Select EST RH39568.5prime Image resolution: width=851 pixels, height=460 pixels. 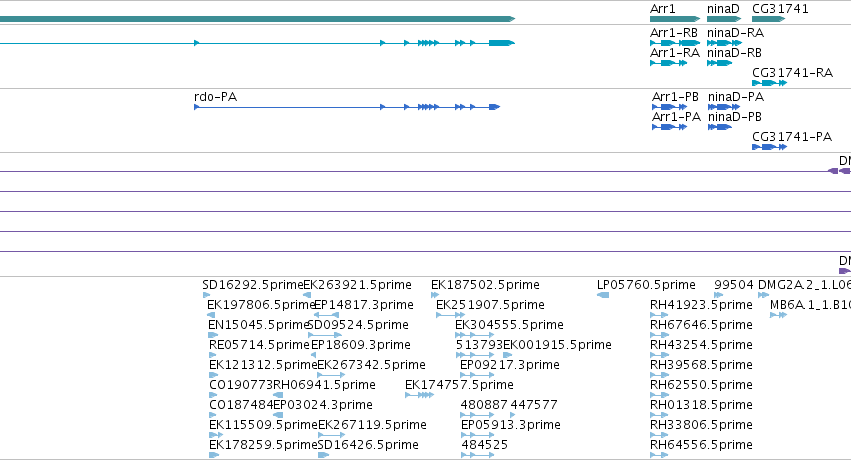[701, 365]
